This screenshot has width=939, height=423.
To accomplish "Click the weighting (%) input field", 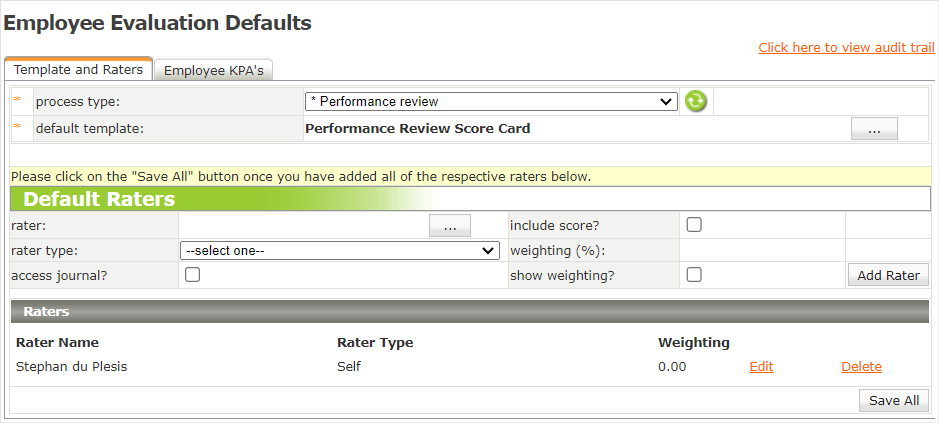I will (761, 251).
